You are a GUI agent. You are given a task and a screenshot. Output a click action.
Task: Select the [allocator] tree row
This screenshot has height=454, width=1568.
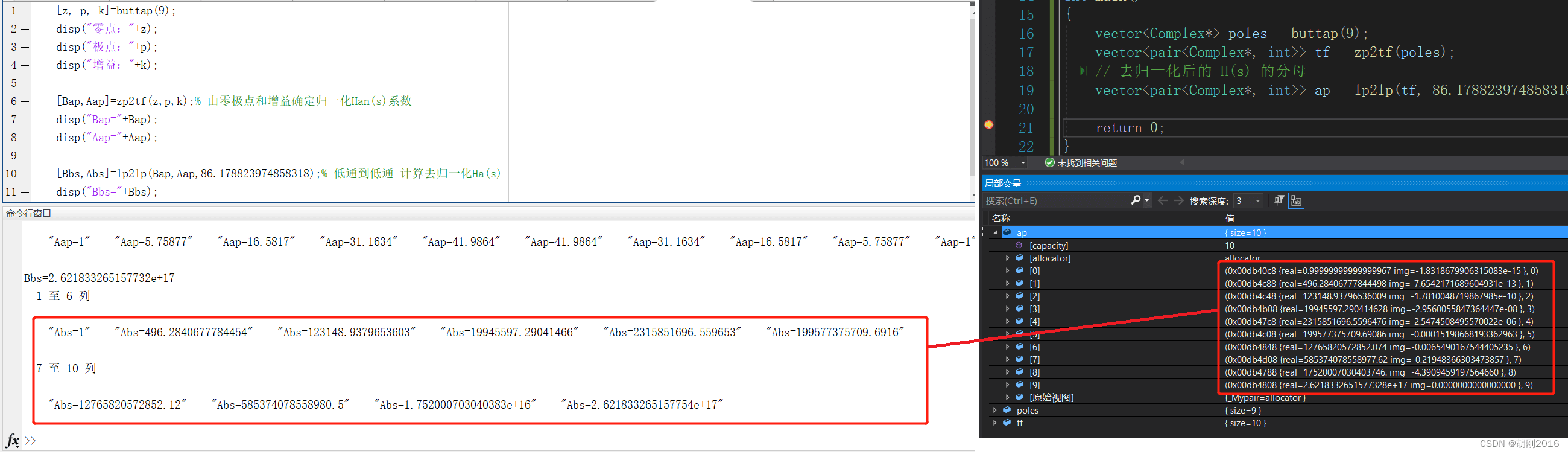tap(1049, 258)
